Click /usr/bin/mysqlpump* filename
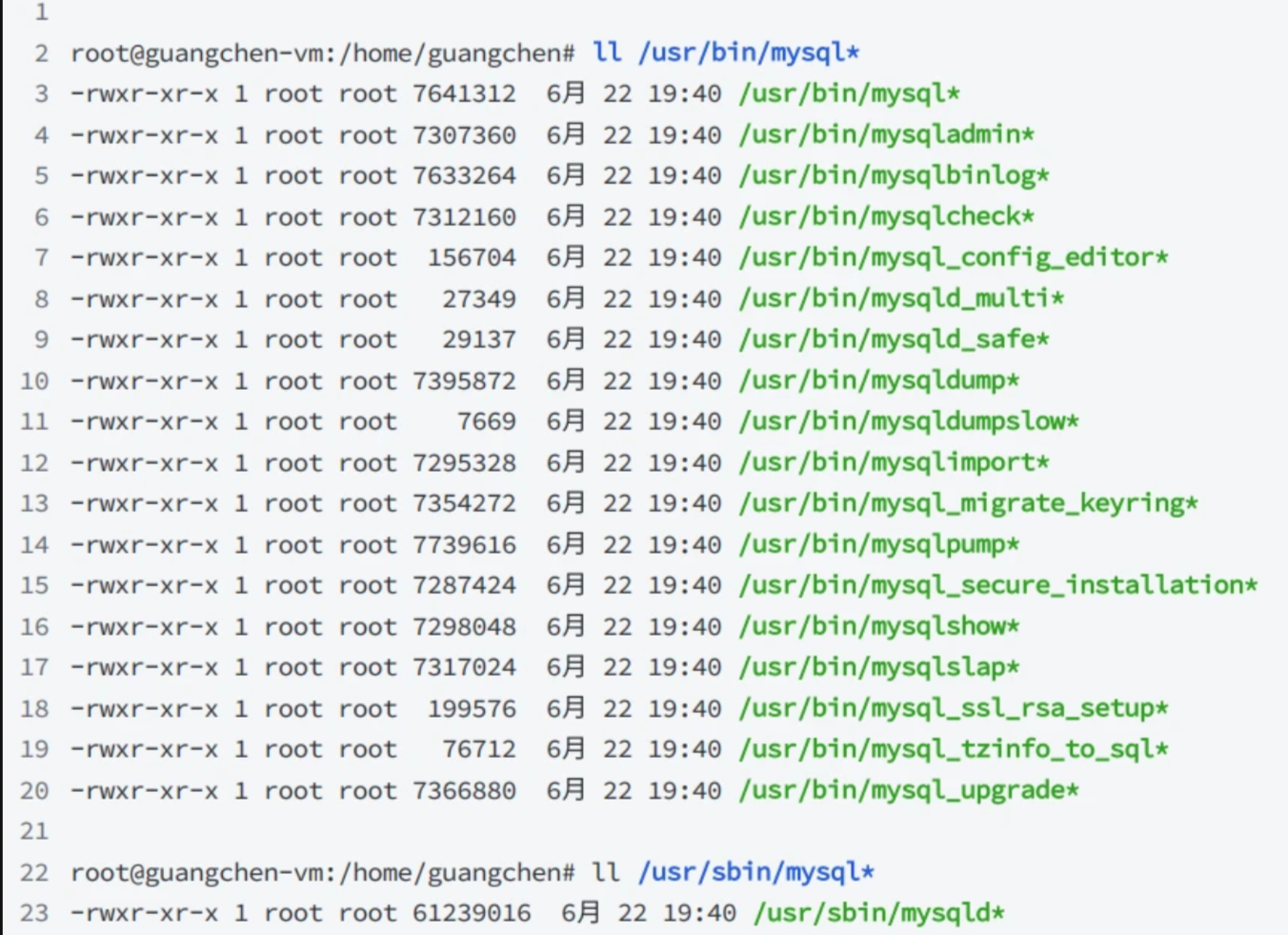1288x935 pixels. pos(879,544)
